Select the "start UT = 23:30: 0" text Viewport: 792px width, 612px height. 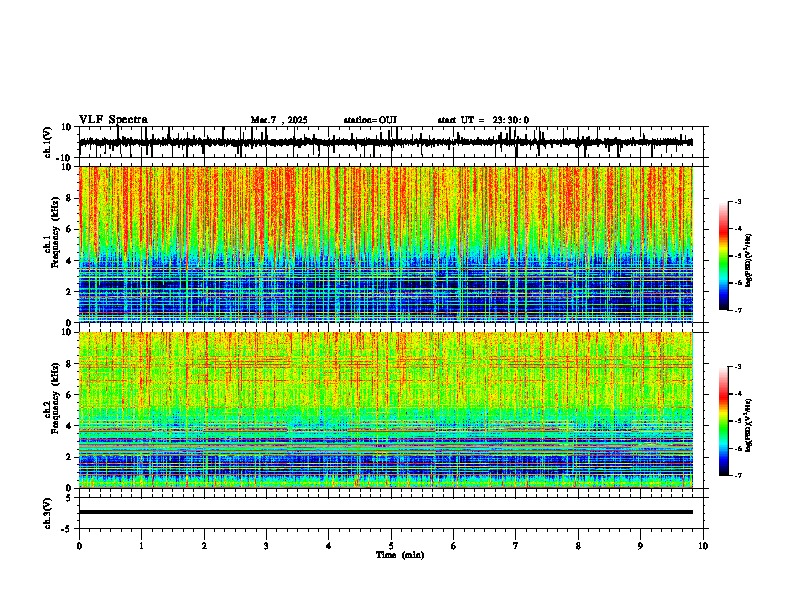click(x=483, y=120)
